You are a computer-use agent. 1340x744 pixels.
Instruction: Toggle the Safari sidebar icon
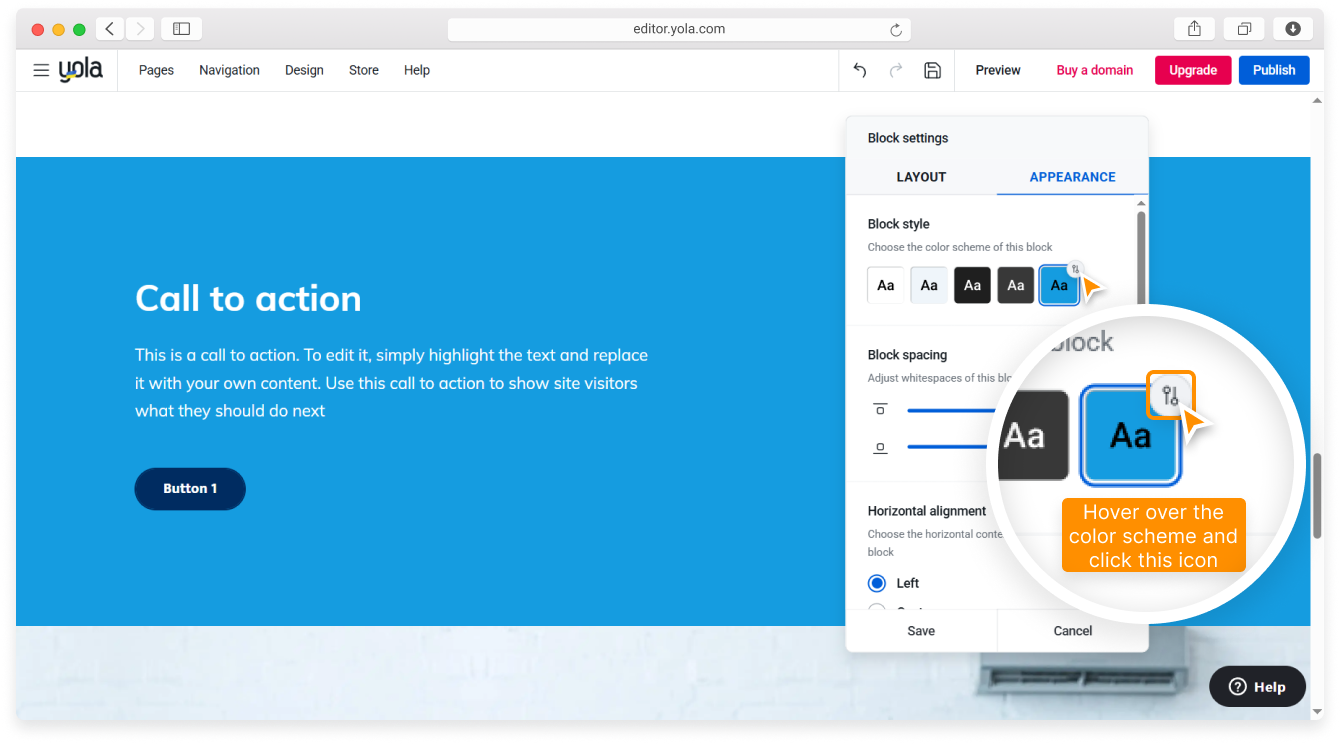[181, 29]
